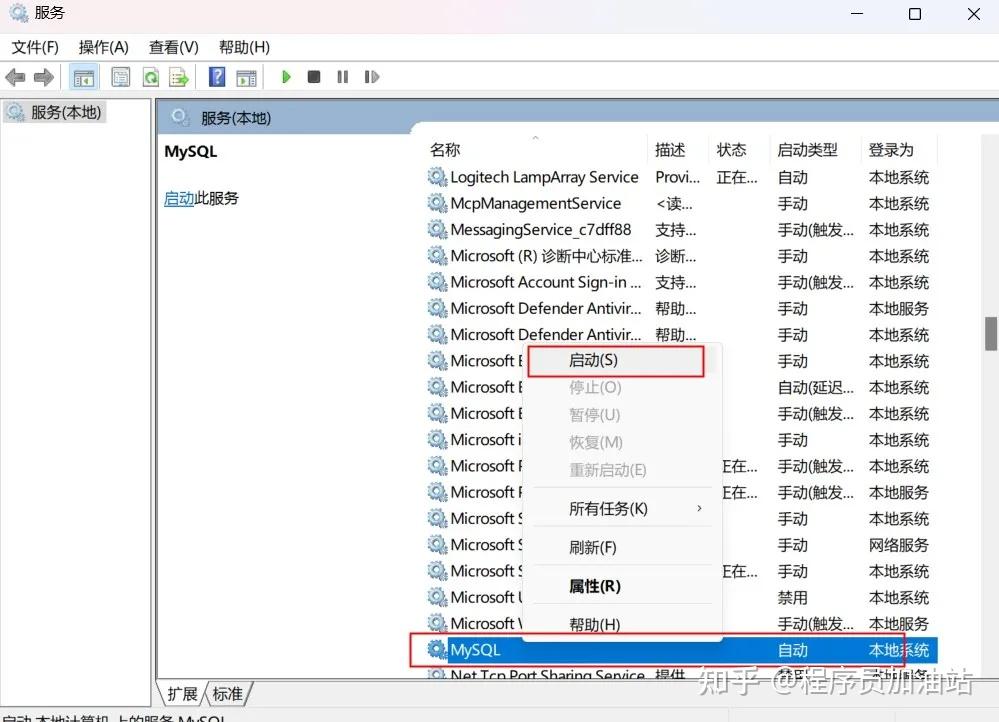Screen dimensions: 999x722
Task: Open the 文件(F) menu
Action: [37, 47]
